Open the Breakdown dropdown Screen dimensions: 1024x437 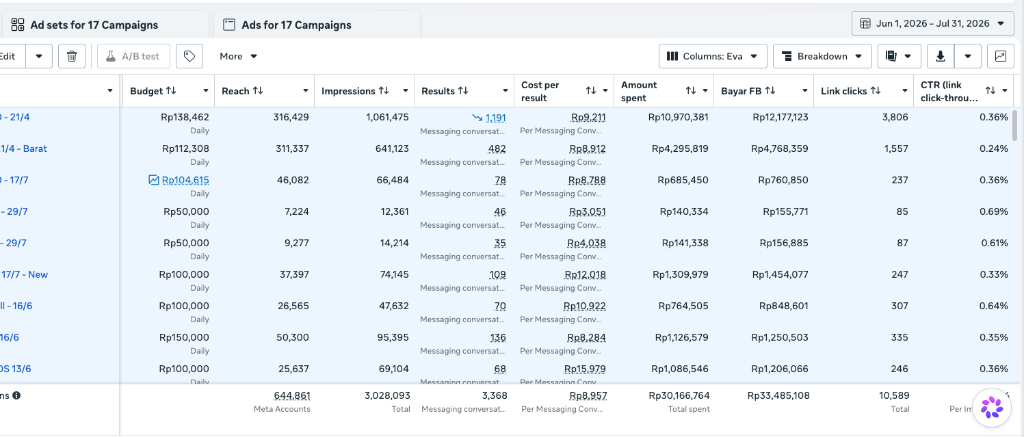click(x=822, y=56)
